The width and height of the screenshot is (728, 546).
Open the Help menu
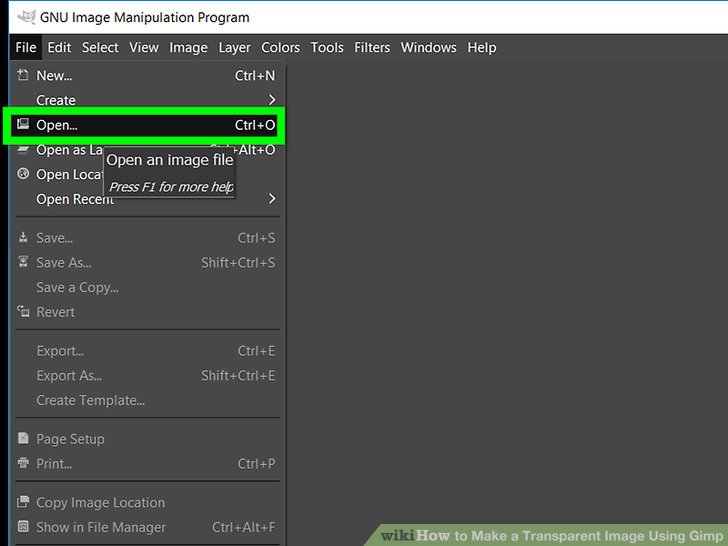(x=482, y=47)
